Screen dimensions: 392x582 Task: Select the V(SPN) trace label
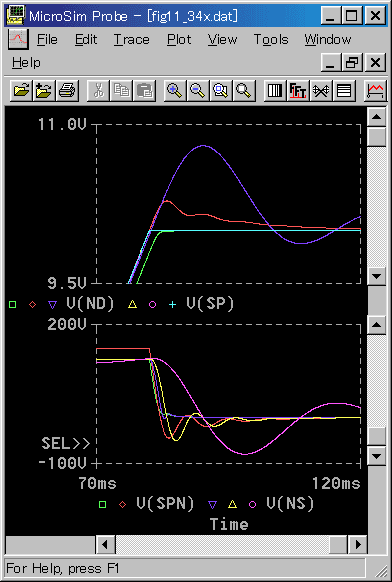(165, 504)
